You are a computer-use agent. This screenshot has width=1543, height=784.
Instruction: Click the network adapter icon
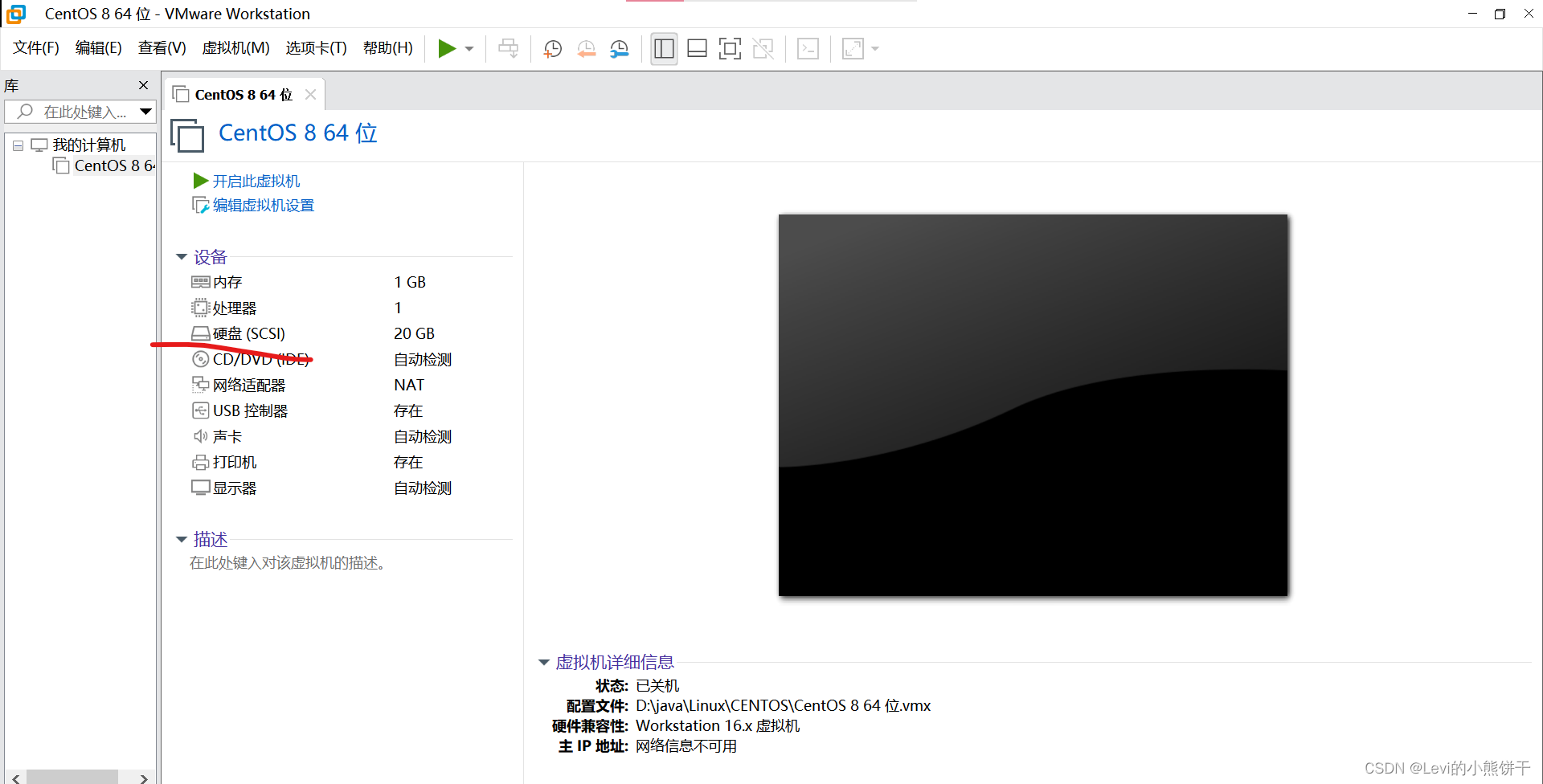click(200, 385)
